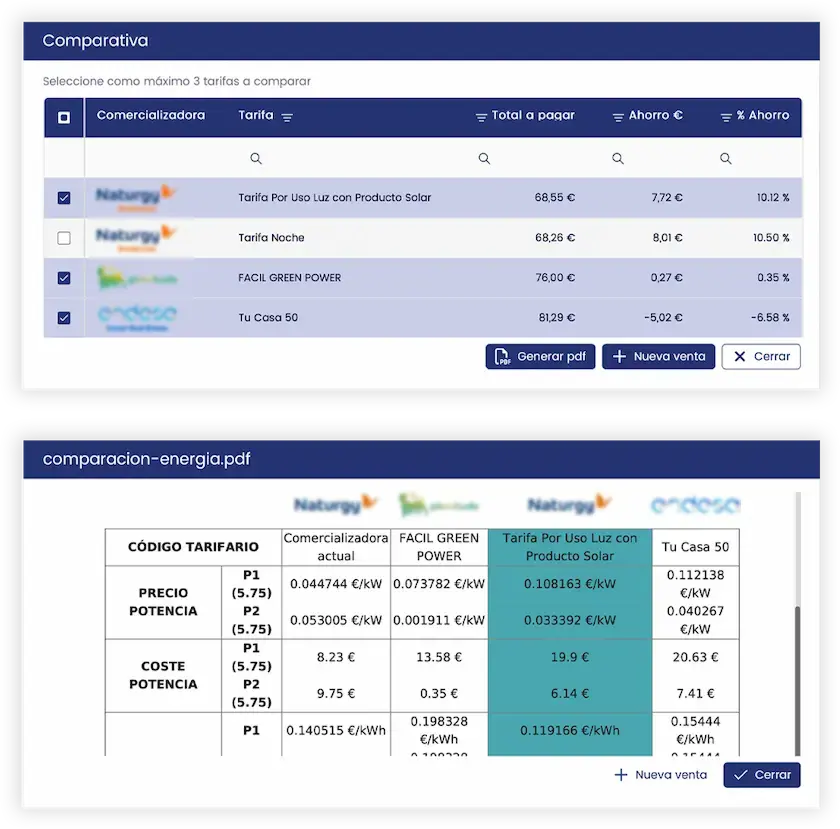Click Generar pdf button
This screenshot has height=829, width=840.
click(541, 356)
